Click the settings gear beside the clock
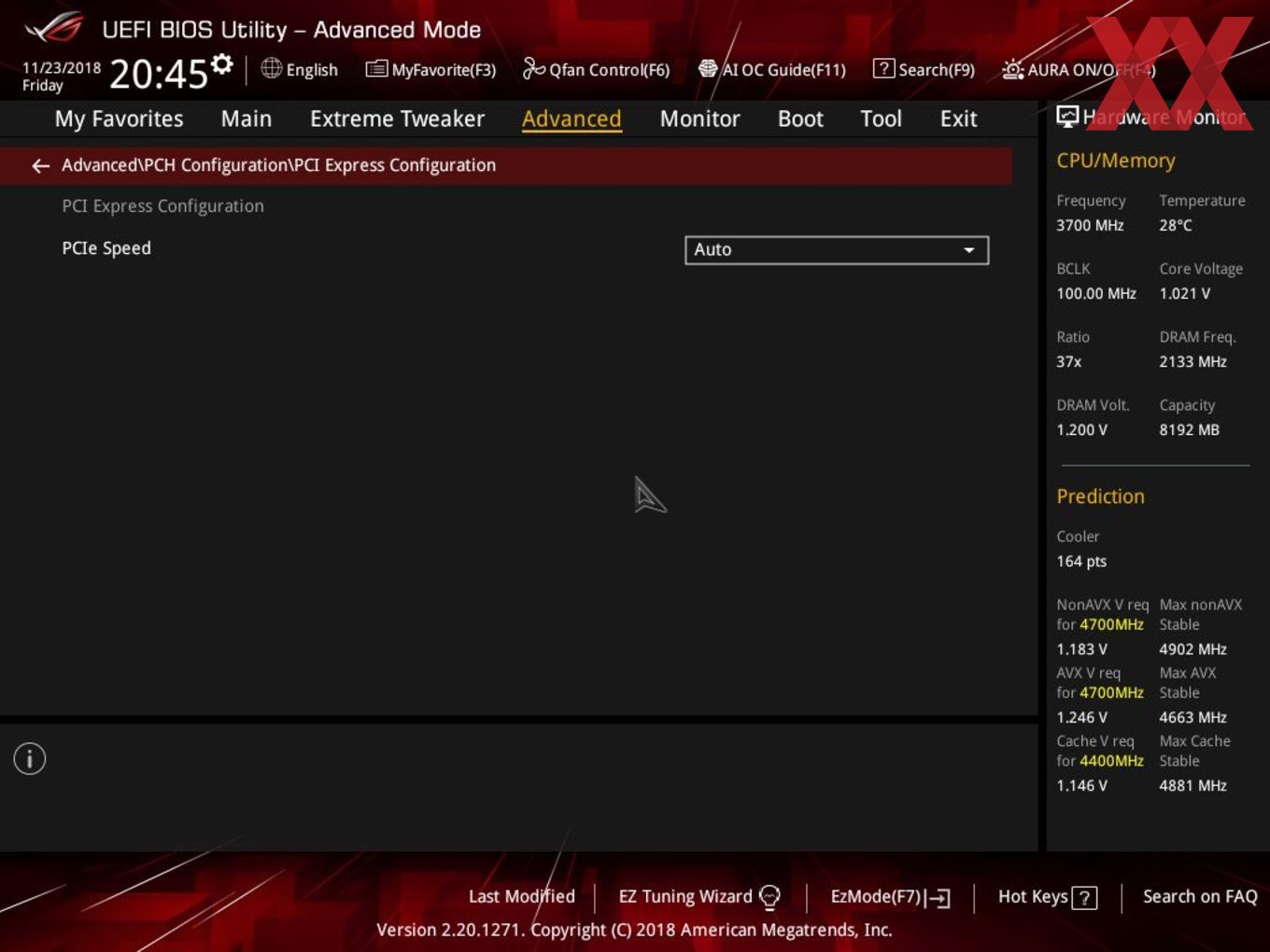Image resolution: width=1270 pixels, height=952 pixels. (221, 63)
